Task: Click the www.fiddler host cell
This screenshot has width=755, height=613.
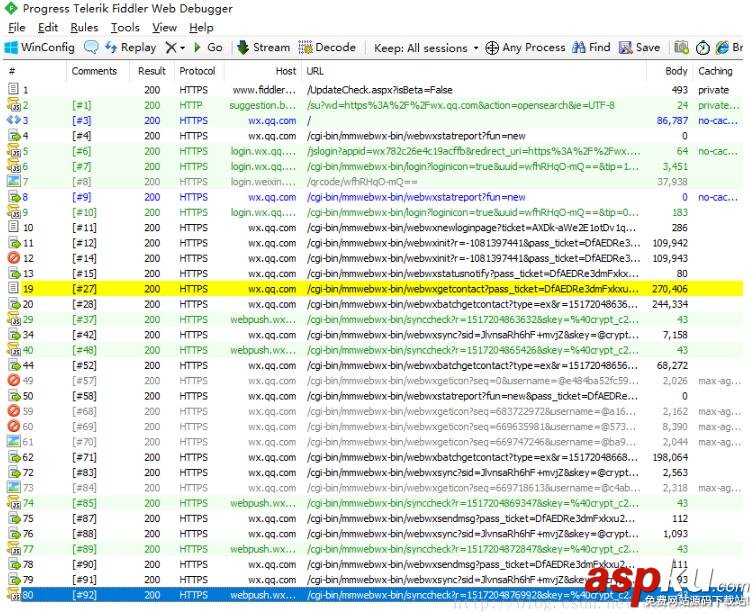Action: tap(264, 90)
